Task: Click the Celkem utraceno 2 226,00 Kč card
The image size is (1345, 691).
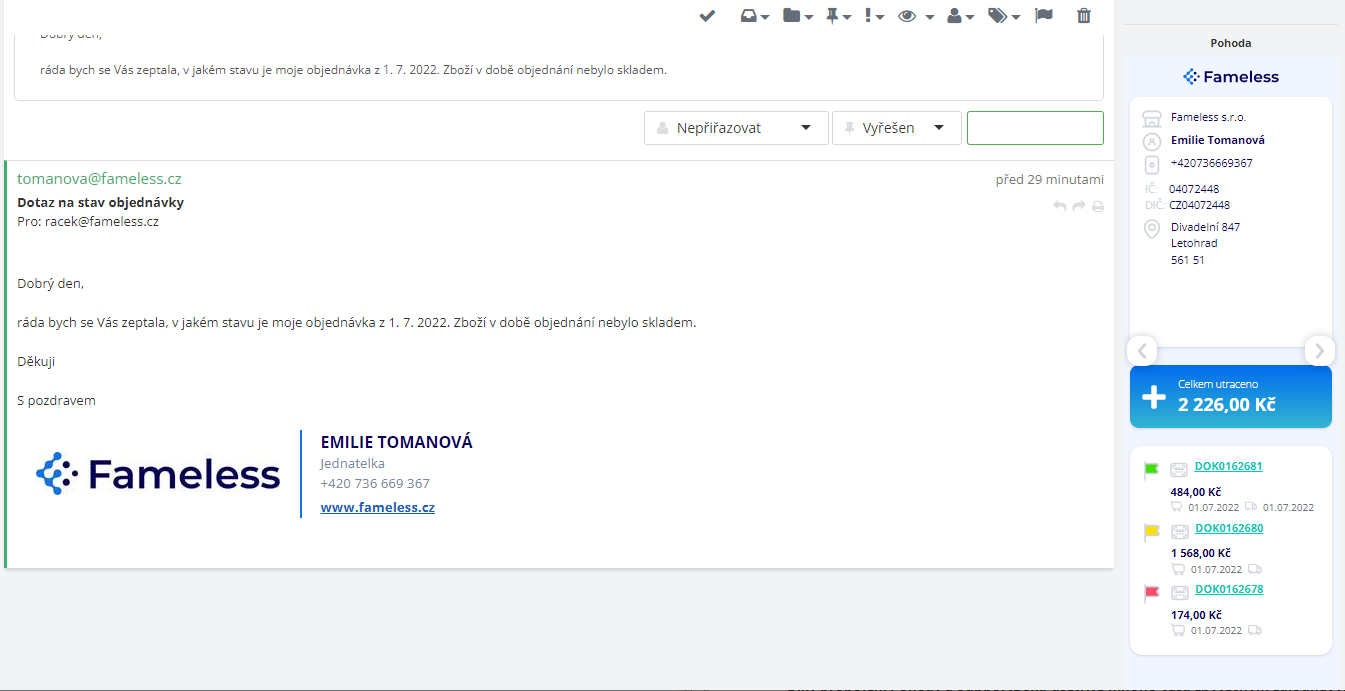Action: tap(1231, 397)
